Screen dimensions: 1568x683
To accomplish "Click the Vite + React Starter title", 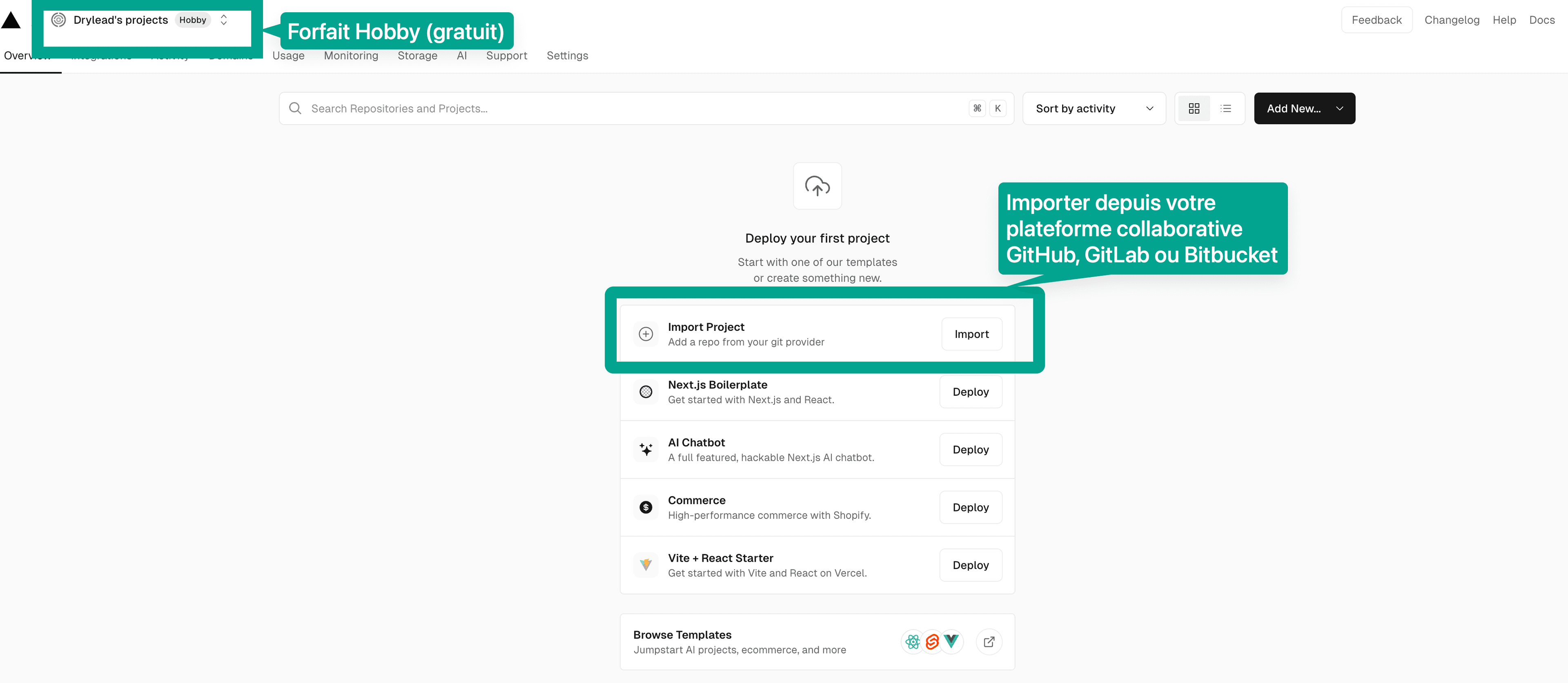I will [721, 558].
